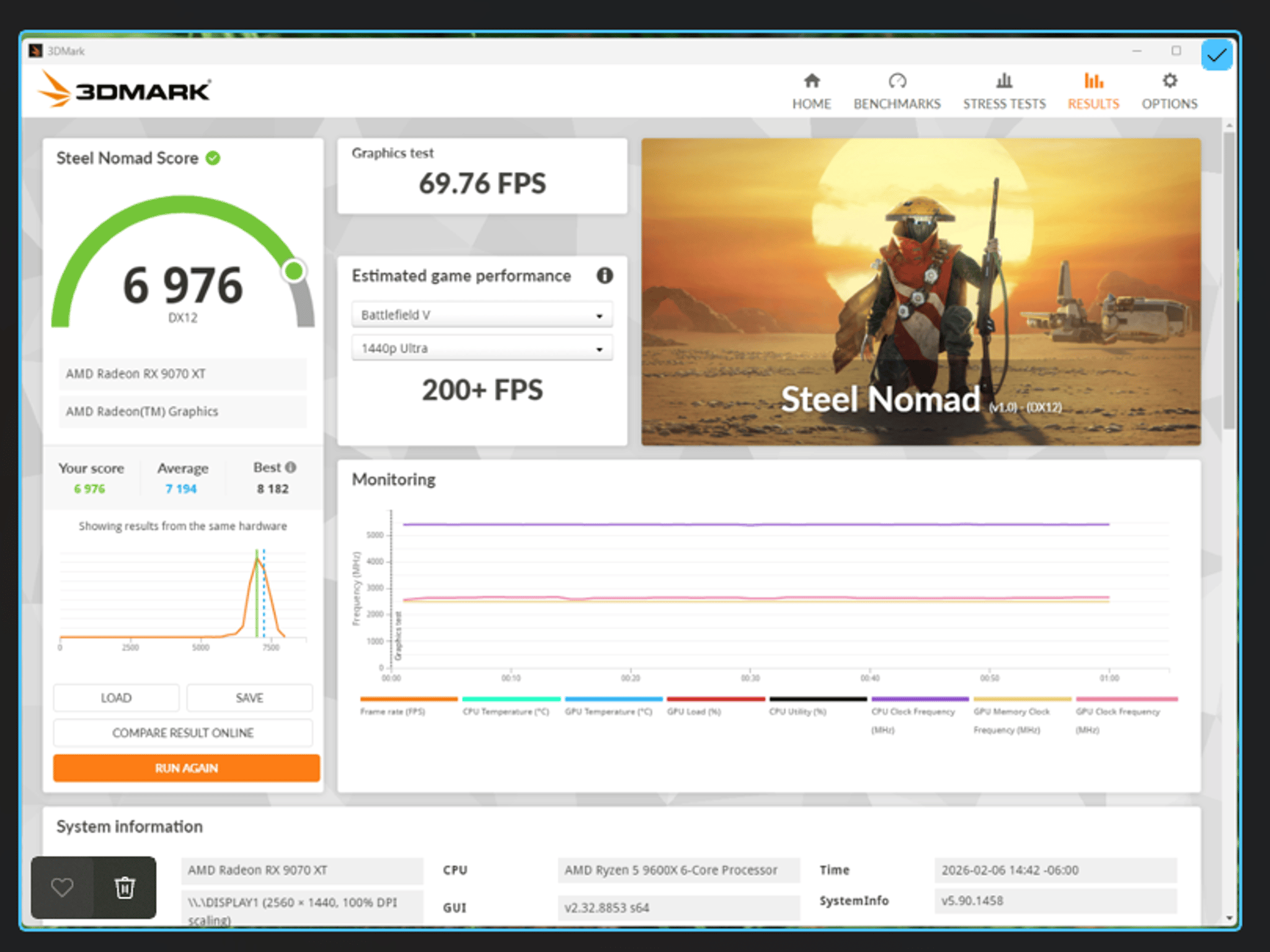Viewport: 1270px width, 952px height.
Task: Click the AMD Radeon RX 9070 XT system information field
Action: 302,870
